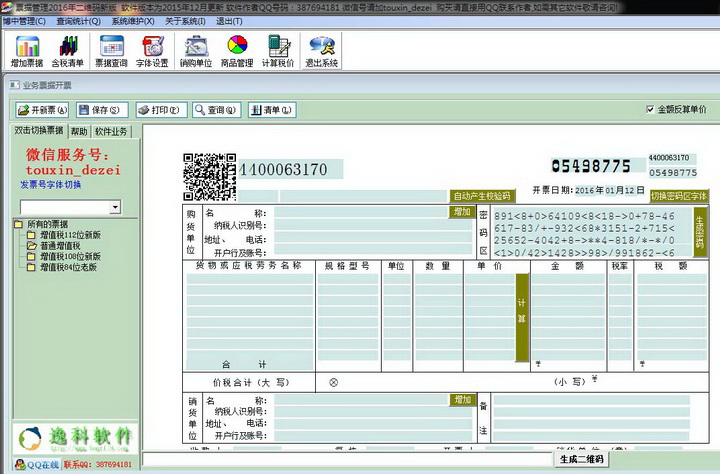This screenshot has width=720, height=474.
Task: Click 购货单位 纳税人识别号 input field
Action: [373, 225]
